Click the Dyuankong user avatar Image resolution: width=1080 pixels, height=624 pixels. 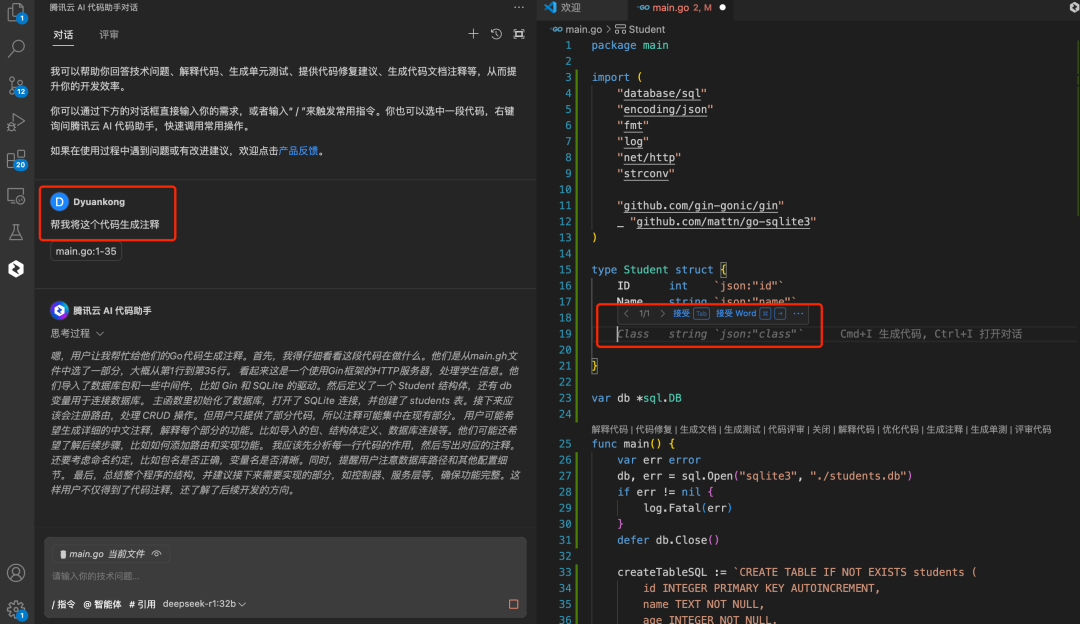click(59, 202)
